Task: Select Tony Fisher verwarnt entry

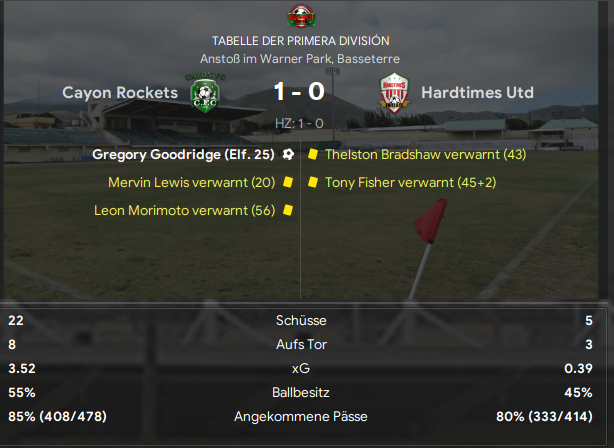Action: coord(411,182)
